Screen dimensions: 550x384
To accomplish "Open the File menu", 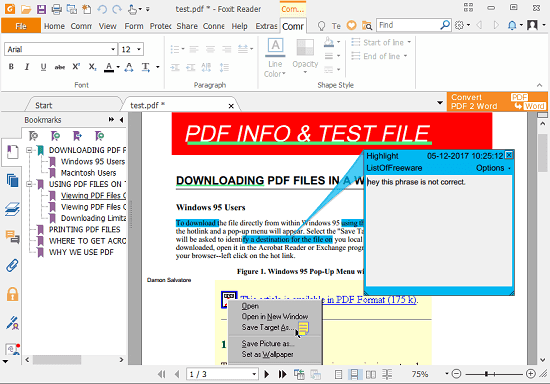I will pyautogui.click(x=21, y=26).
